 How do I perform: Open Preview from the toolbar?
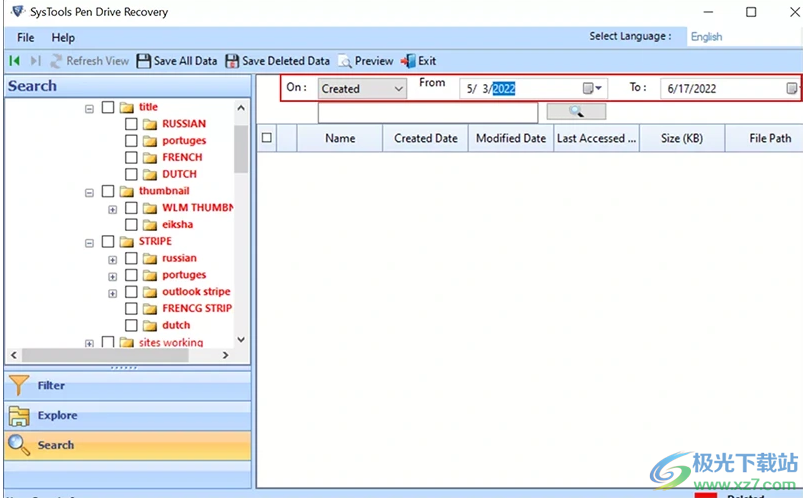(x=366, y=61)
